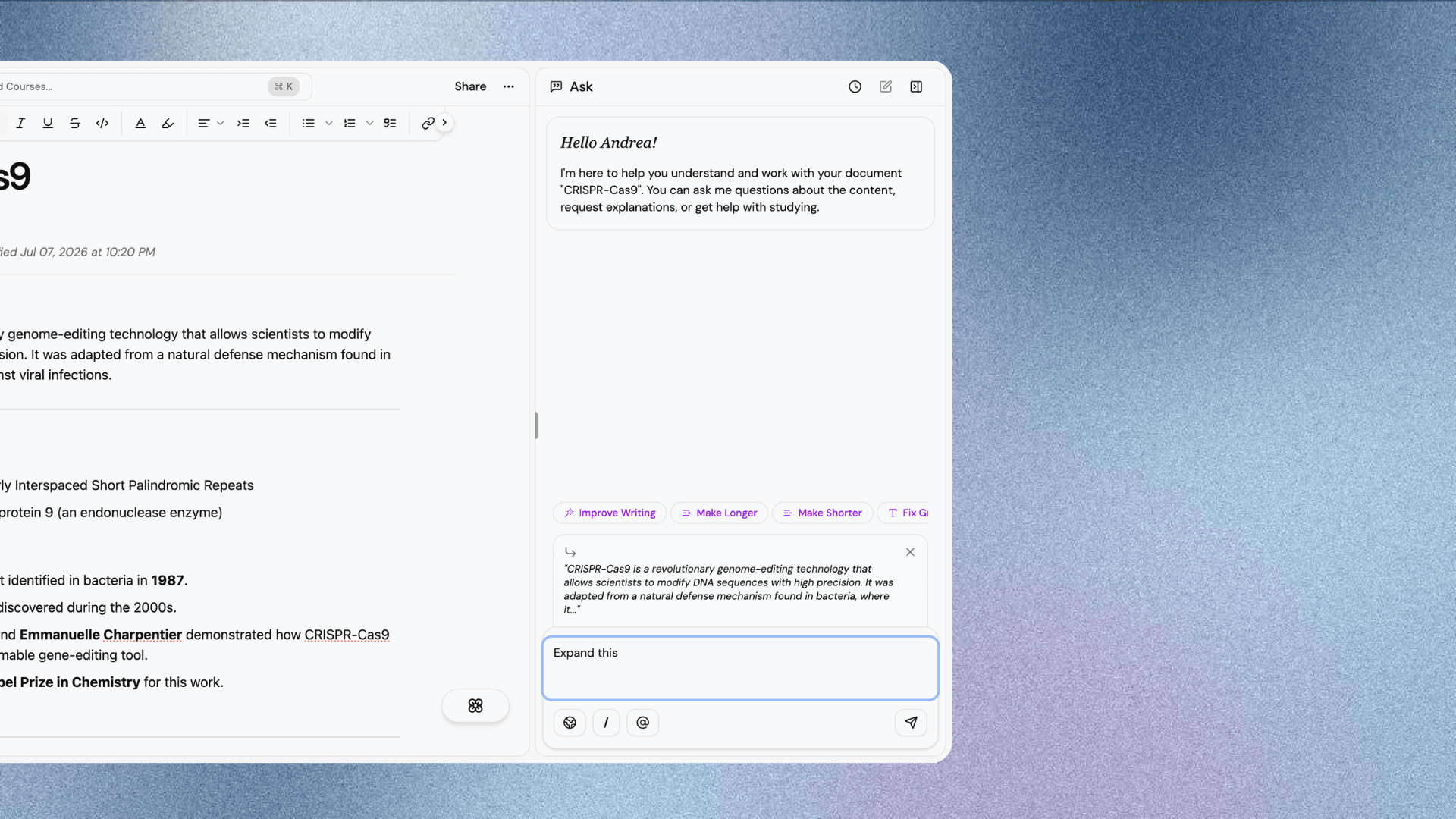Expand the bullet list options dropdown

(329, 123)
